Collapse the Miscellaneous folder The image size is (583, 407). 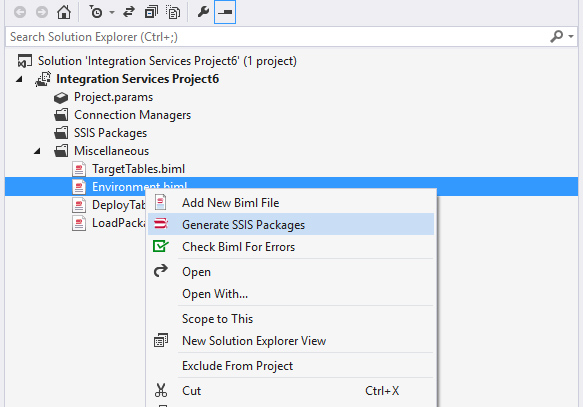[37, 151]
